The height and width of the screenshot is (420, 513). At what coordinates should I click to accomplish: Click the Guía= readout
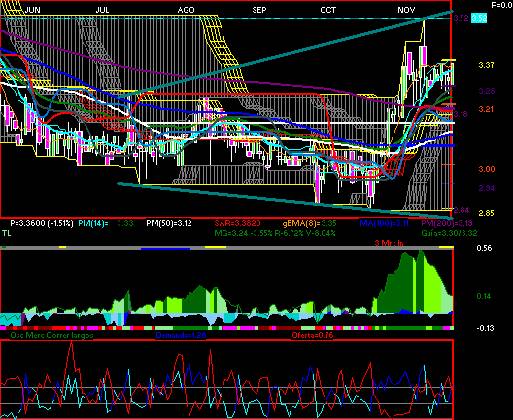coord(449,233)
